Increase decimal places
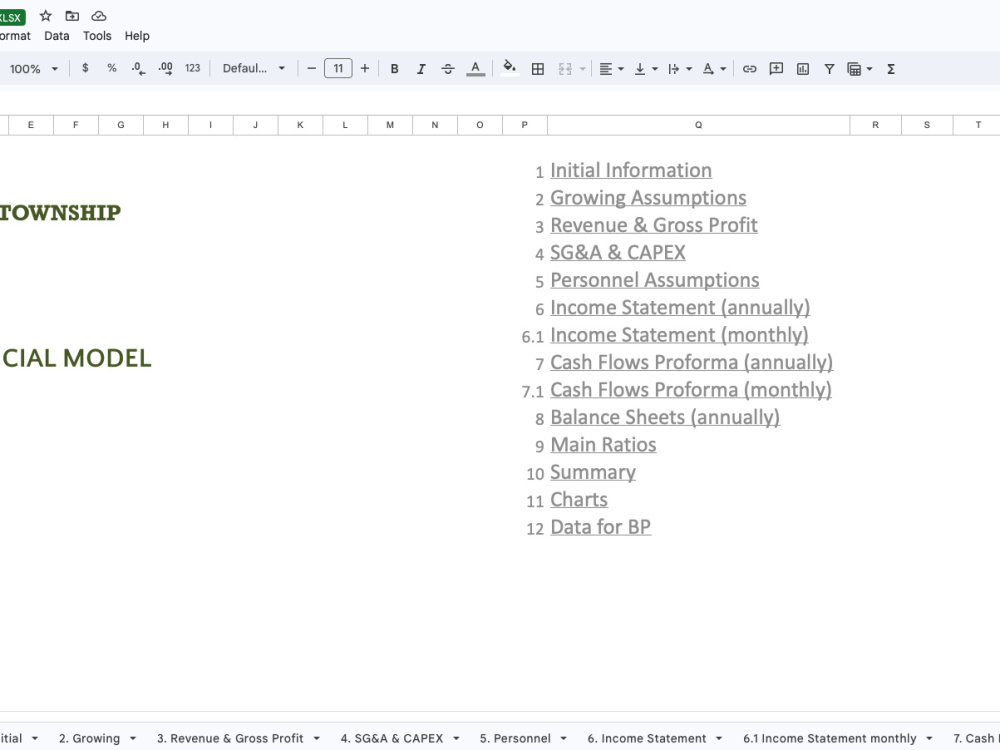Image resolution: width=1000 pixels, height=750 pixels. [165, 68]
